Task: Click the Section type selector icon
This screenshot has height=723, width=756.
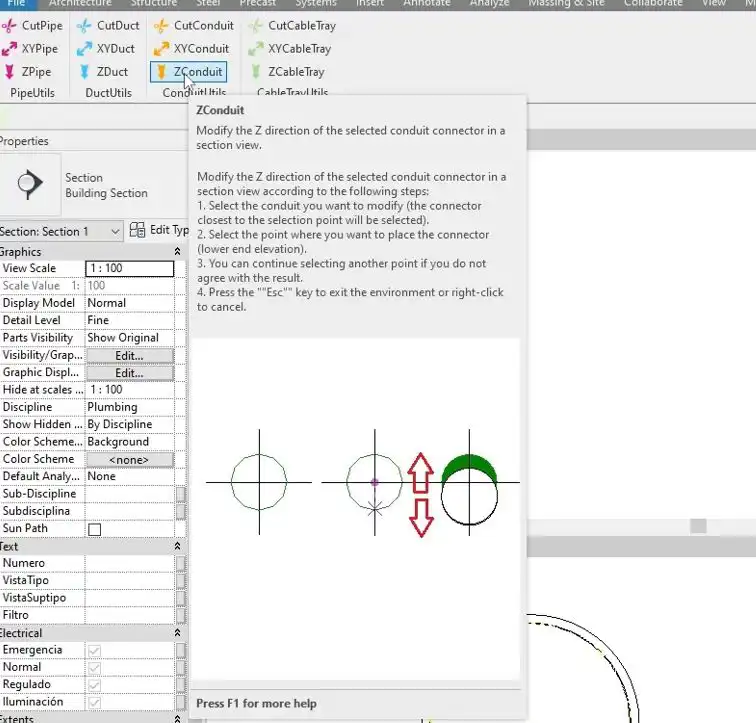Action: (30, 184)
